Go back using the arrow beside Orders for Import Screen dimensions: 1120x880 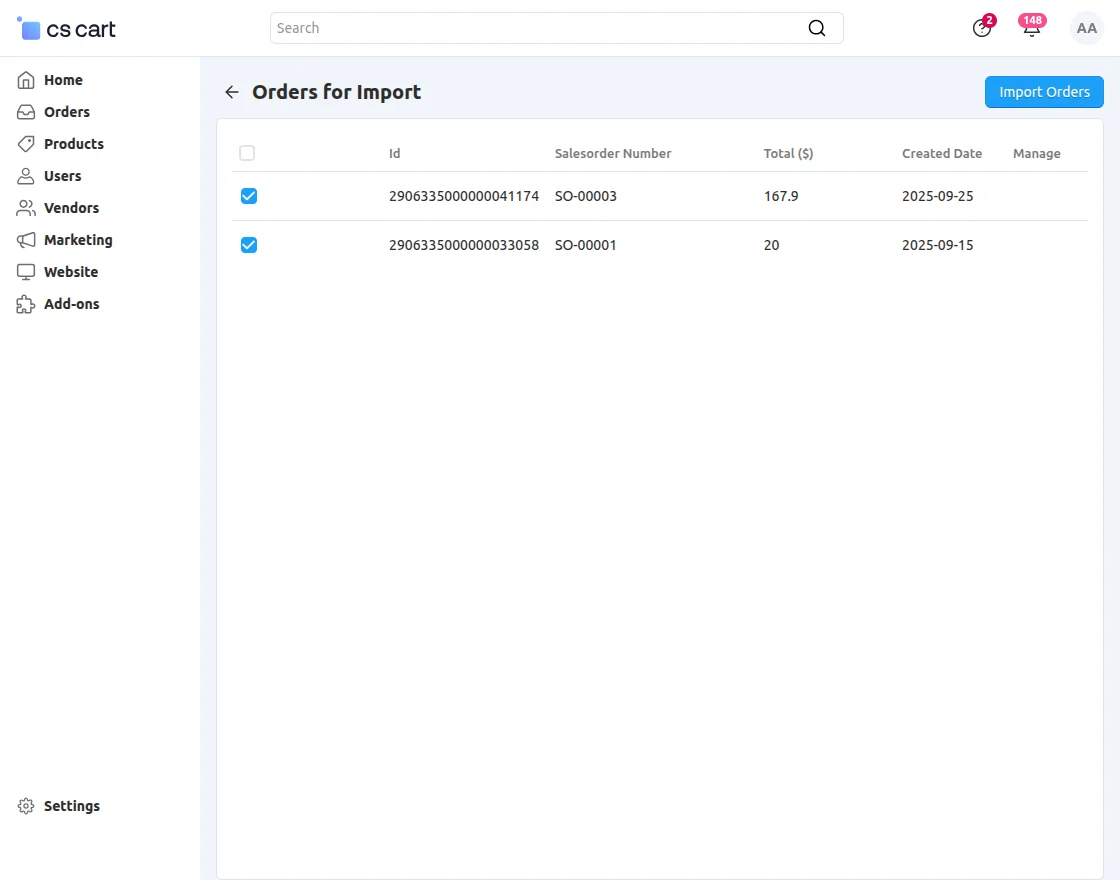click(x=231, y=91)
